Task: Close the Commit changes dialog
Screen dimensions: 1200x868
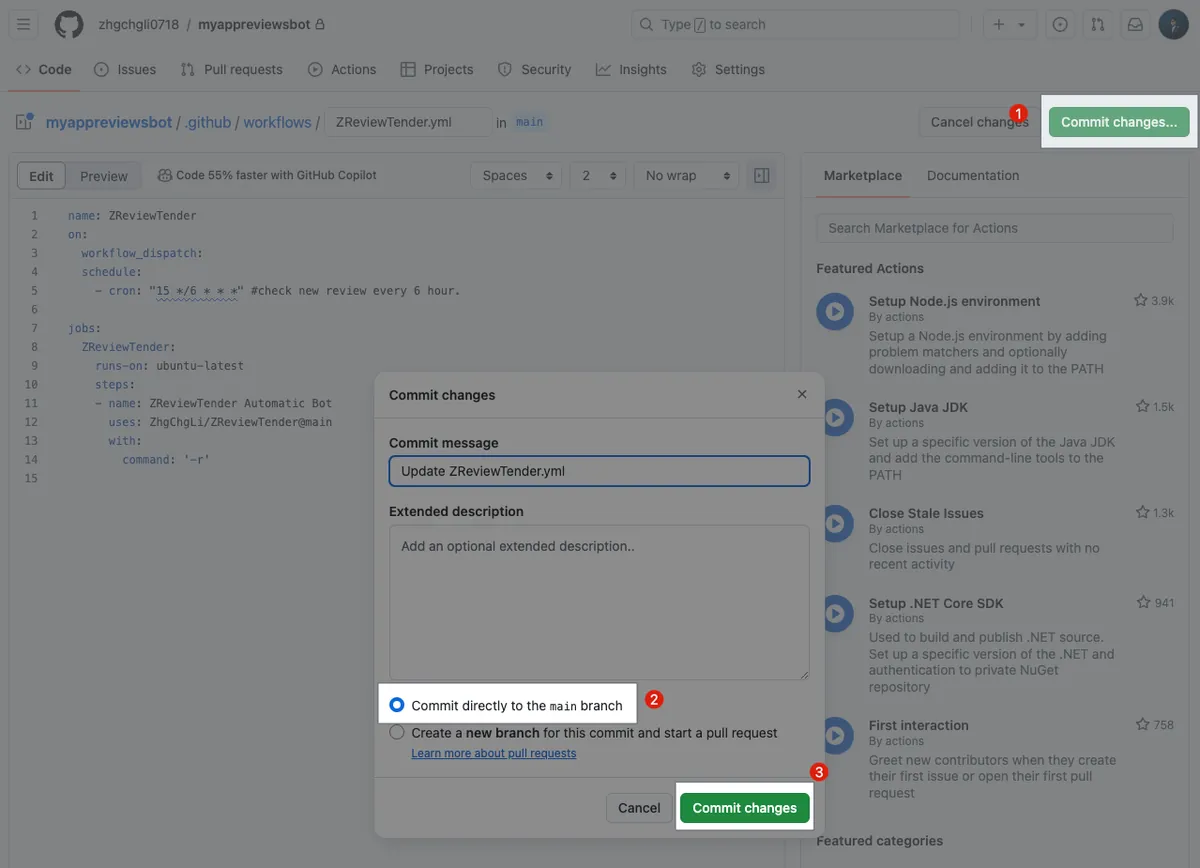Action: point(802,394)
